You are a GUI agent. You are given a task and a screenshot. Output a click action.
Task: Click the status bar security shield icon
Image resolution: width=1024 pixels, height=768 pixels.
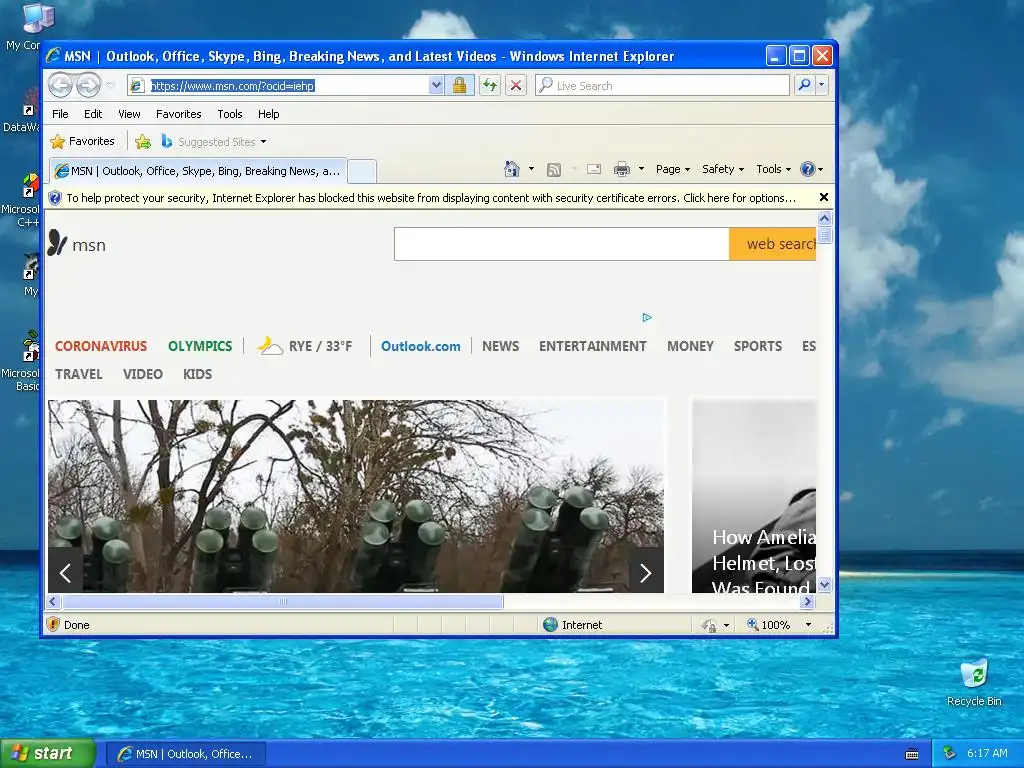click(x=54, y=624)
